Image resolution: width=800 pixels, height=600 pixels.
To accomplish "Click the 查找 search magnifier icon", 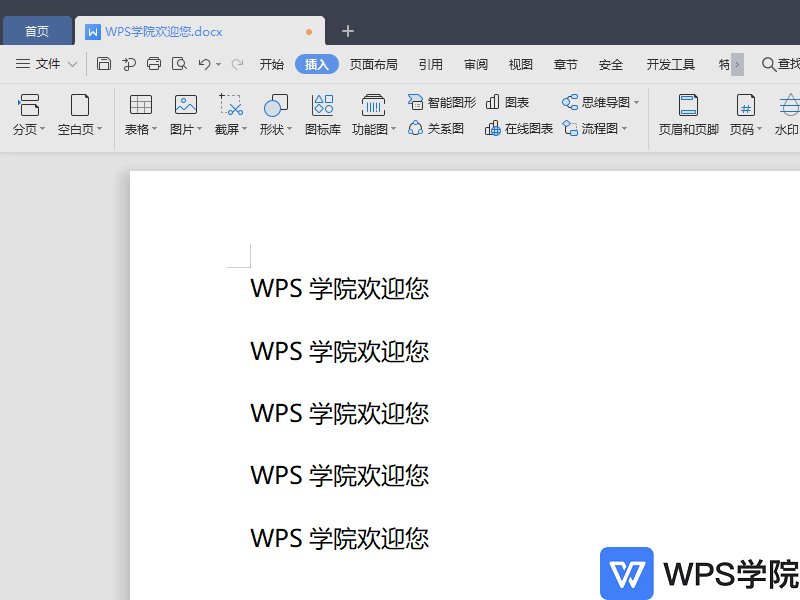I will click(768, 64).
